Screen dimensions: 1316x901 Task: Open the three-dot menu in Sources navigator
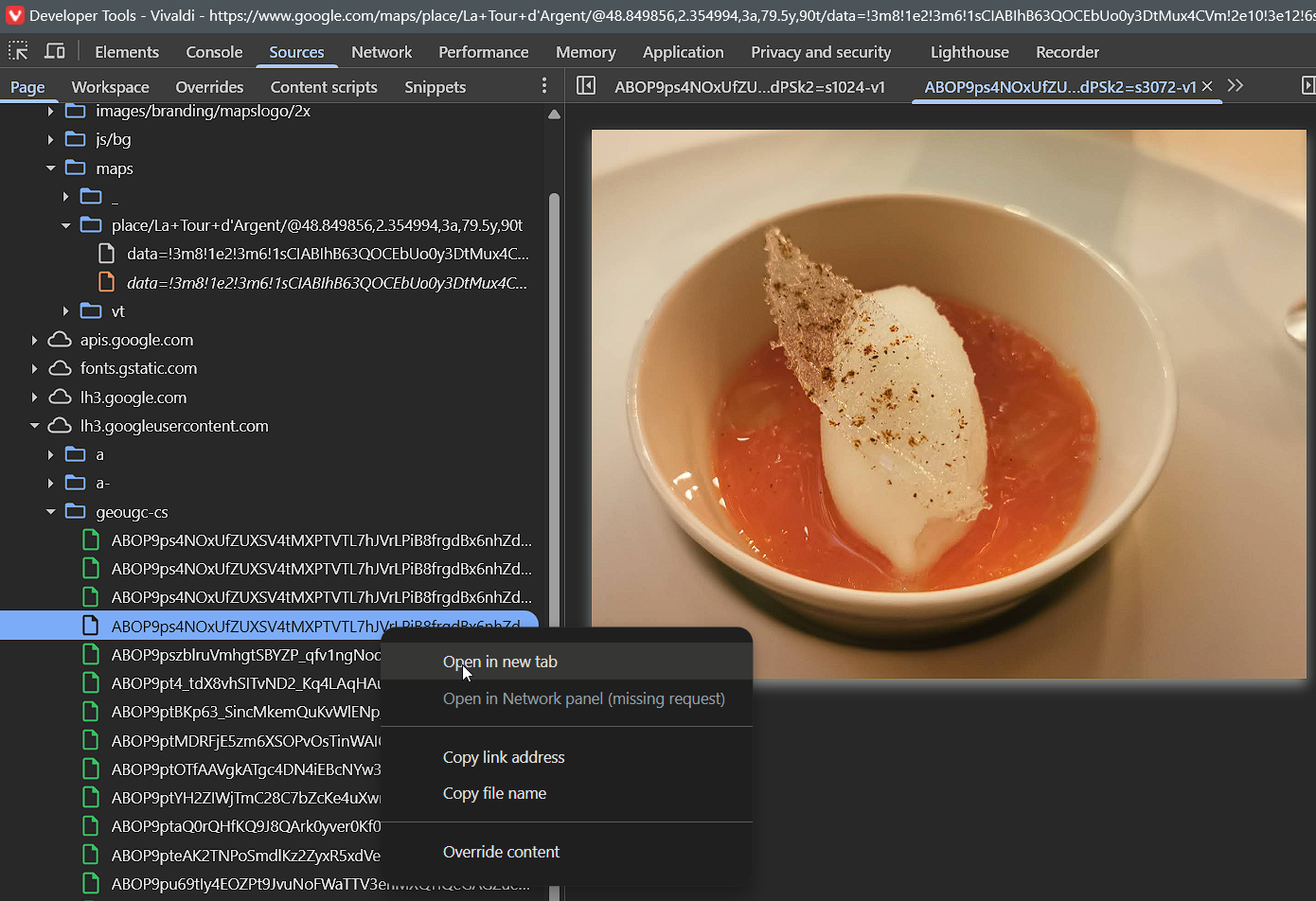(543, 86)
